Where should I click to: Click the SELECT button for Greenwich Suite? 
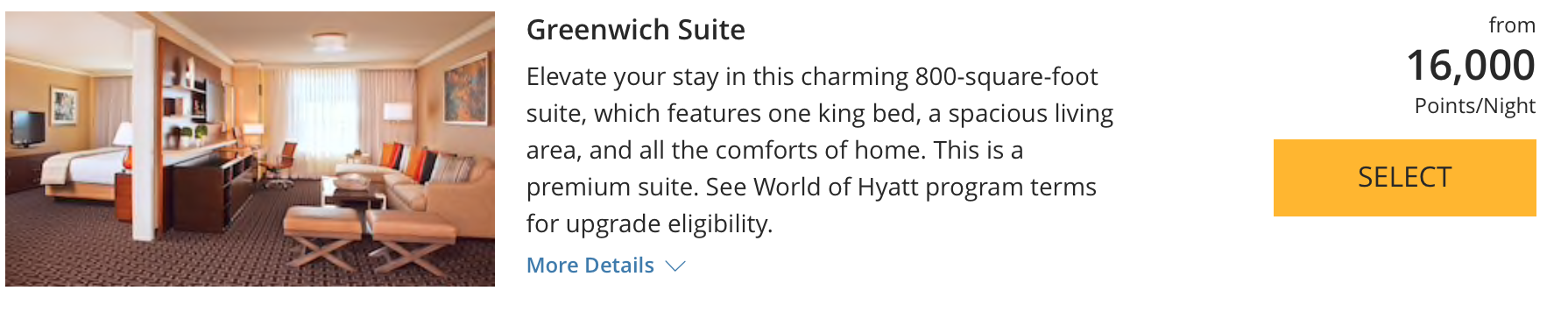pos(1404,178)
